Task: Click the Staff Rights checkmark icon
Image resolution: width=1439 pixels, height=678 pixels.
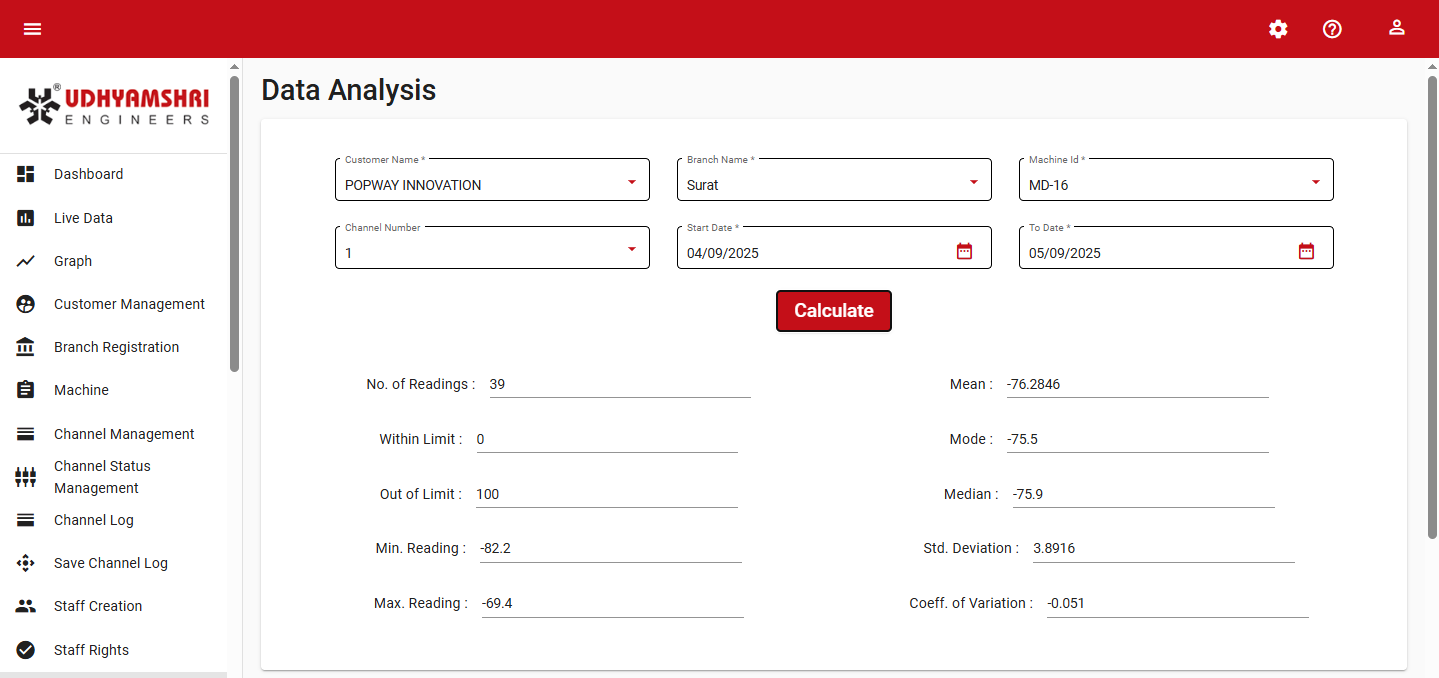Action: (x=26, y=650)
